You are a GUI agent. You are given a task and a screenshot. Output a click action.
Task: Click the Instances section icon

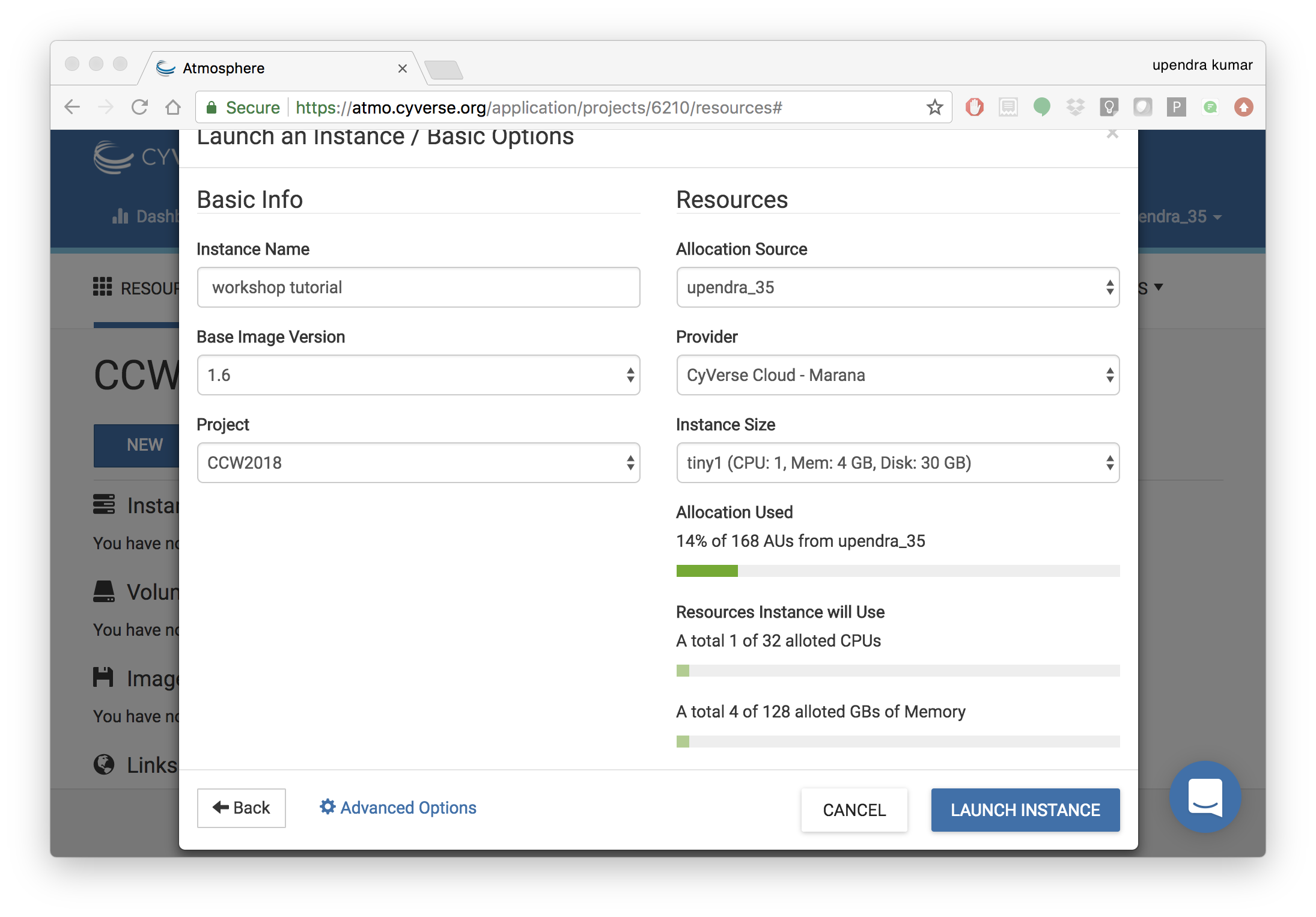pos(104,505)
